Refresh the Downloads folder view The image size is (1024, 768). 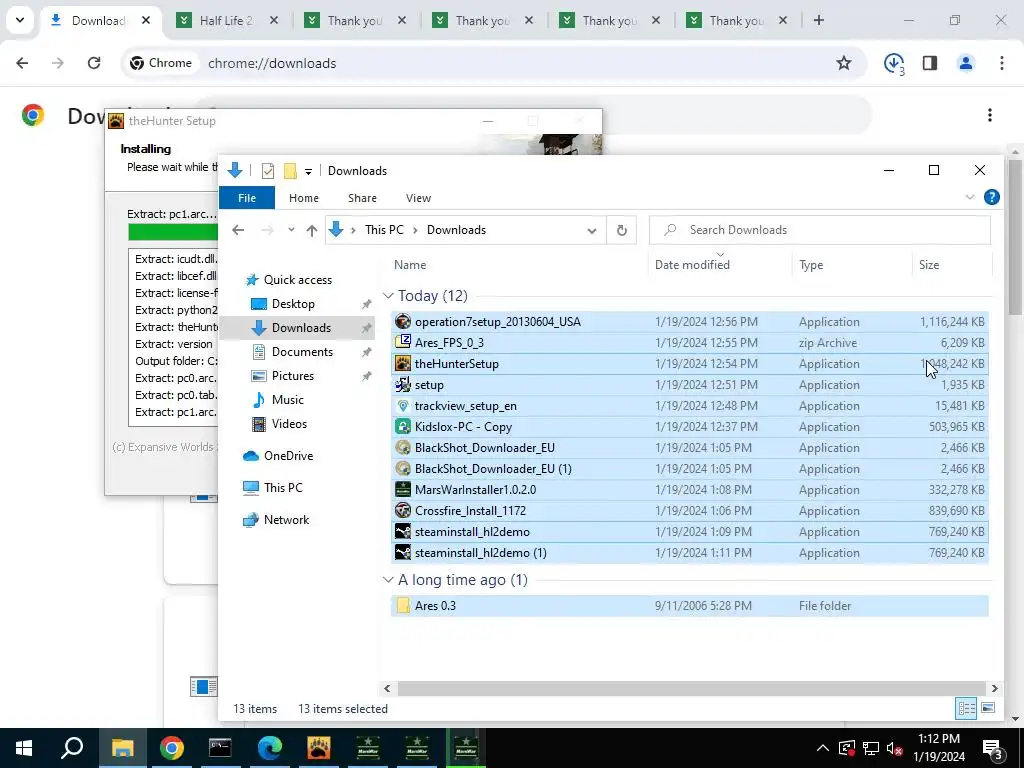pyautogui.click(x=622, y=230)
